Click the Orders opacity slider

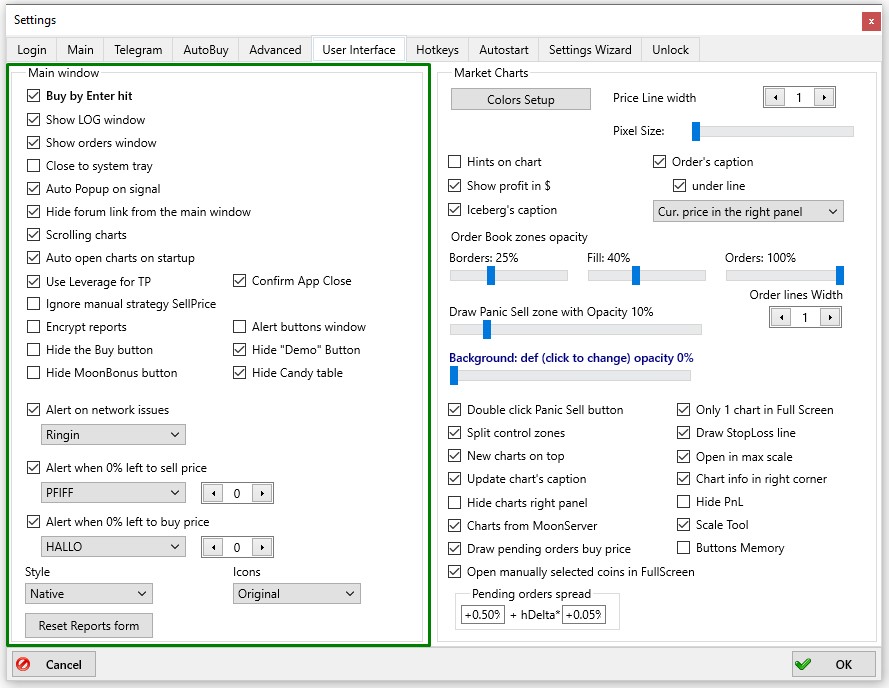785,276
